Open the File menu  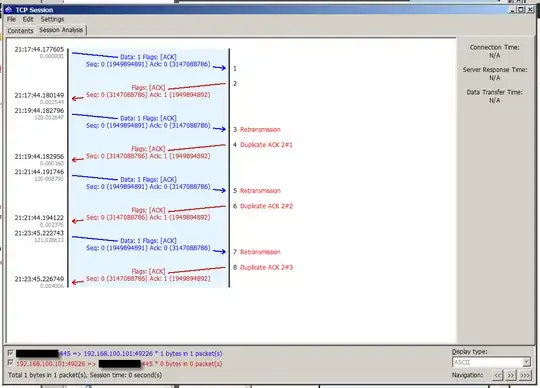click(x=11, y=19)
